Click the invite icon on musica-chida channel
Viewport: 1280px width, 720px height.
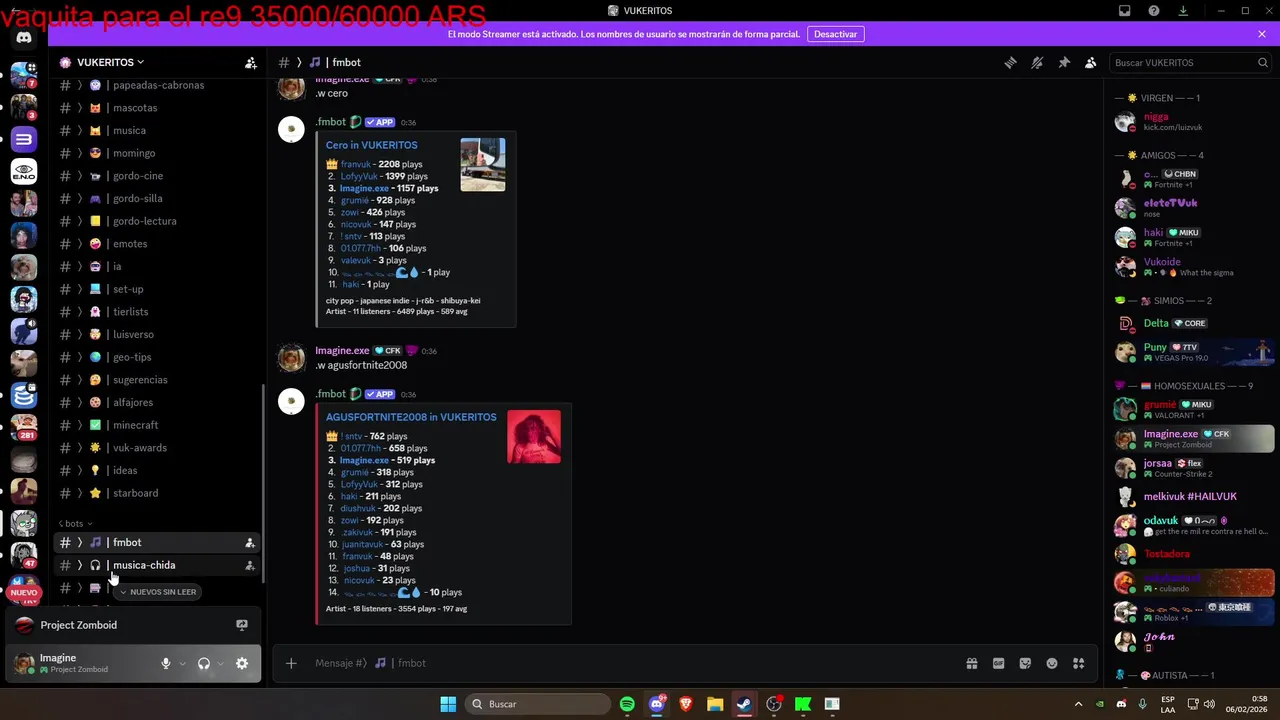pyautogui.click(x=249, y=565)
